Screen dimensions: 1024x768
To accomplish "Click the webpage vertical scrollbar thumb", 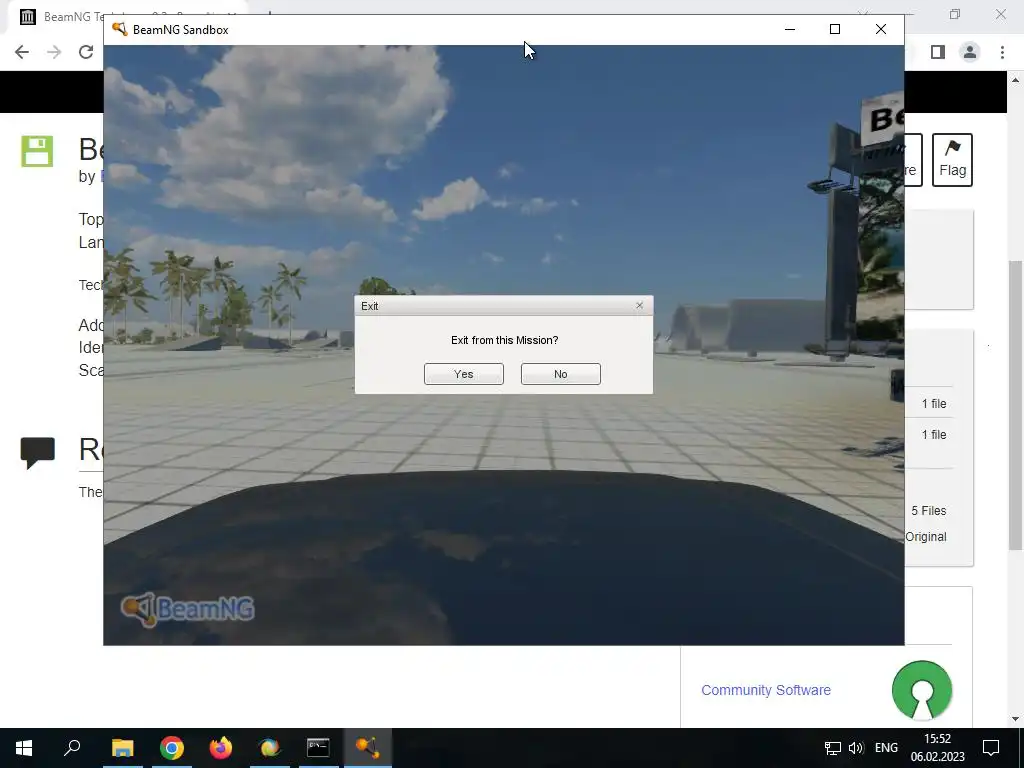I will tap(1015, 405).
